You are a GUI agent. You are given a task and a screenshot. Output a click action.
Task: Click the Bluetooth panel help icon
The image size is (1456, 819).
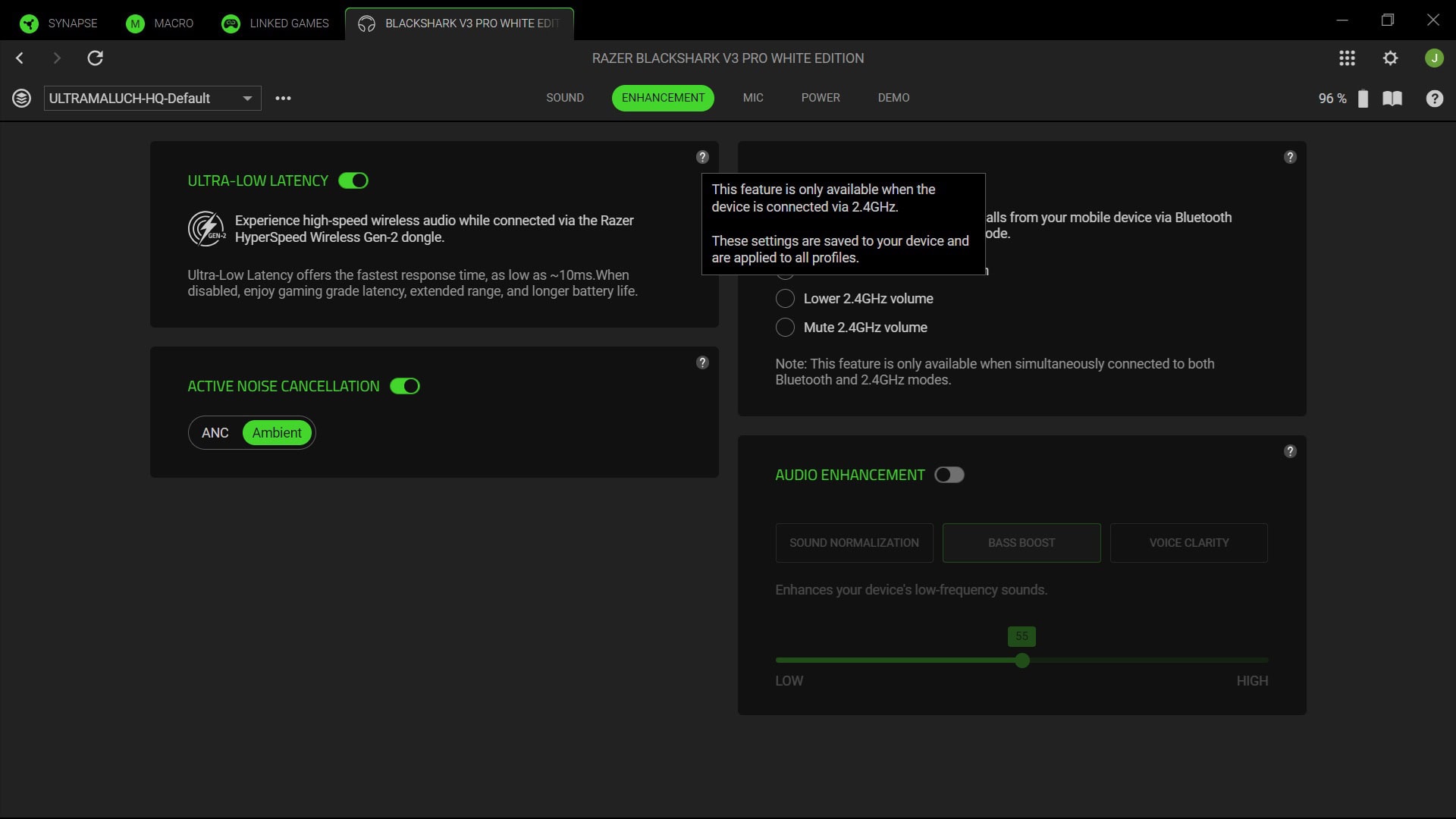pos(1290,157)
